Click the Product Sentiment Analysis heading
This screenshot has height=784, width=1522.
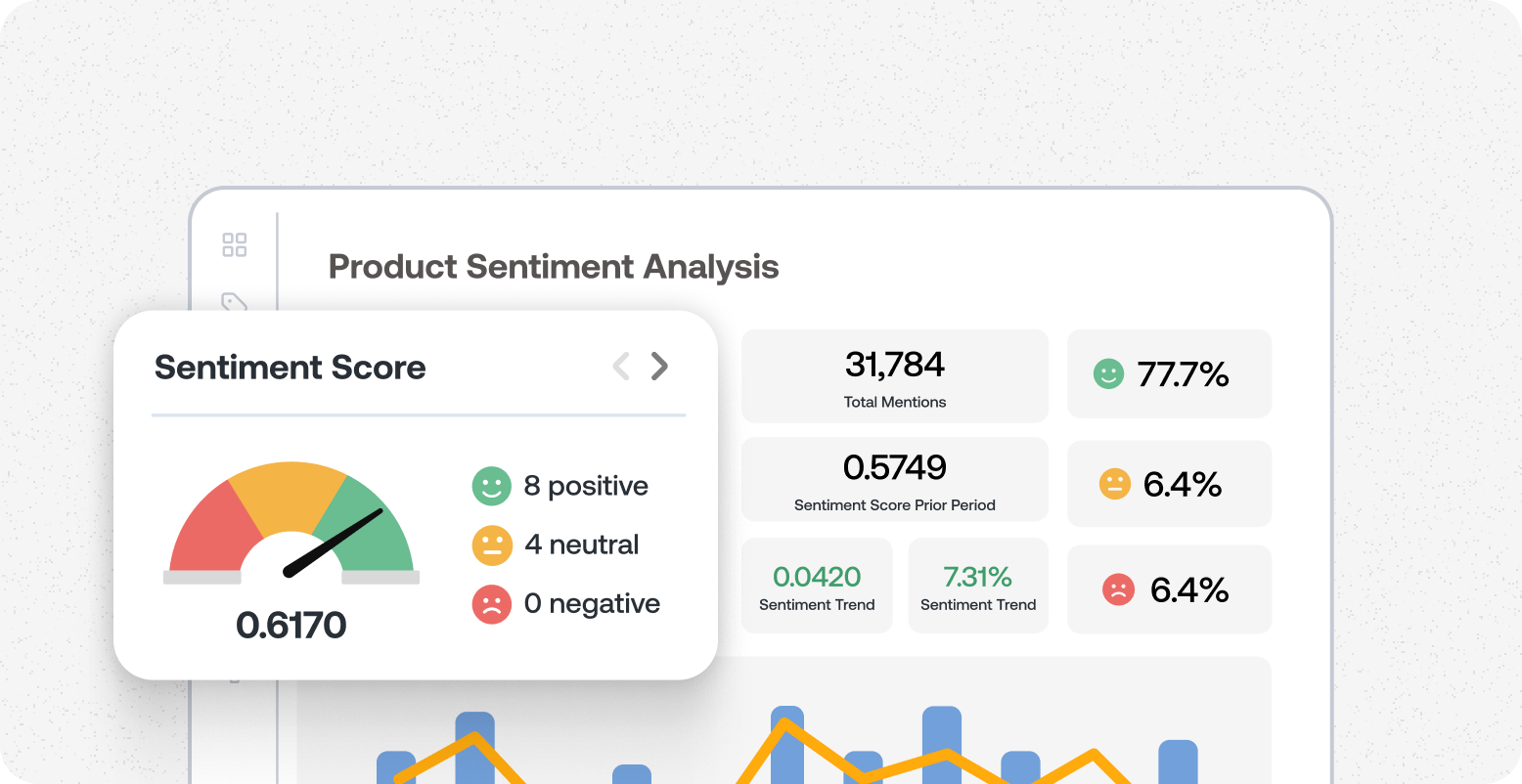click(x=554, y=266)
